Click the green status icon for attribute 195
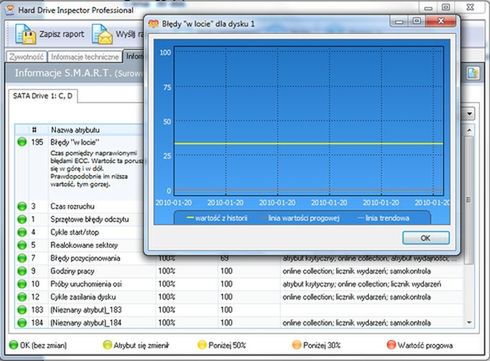 point(22,142)
